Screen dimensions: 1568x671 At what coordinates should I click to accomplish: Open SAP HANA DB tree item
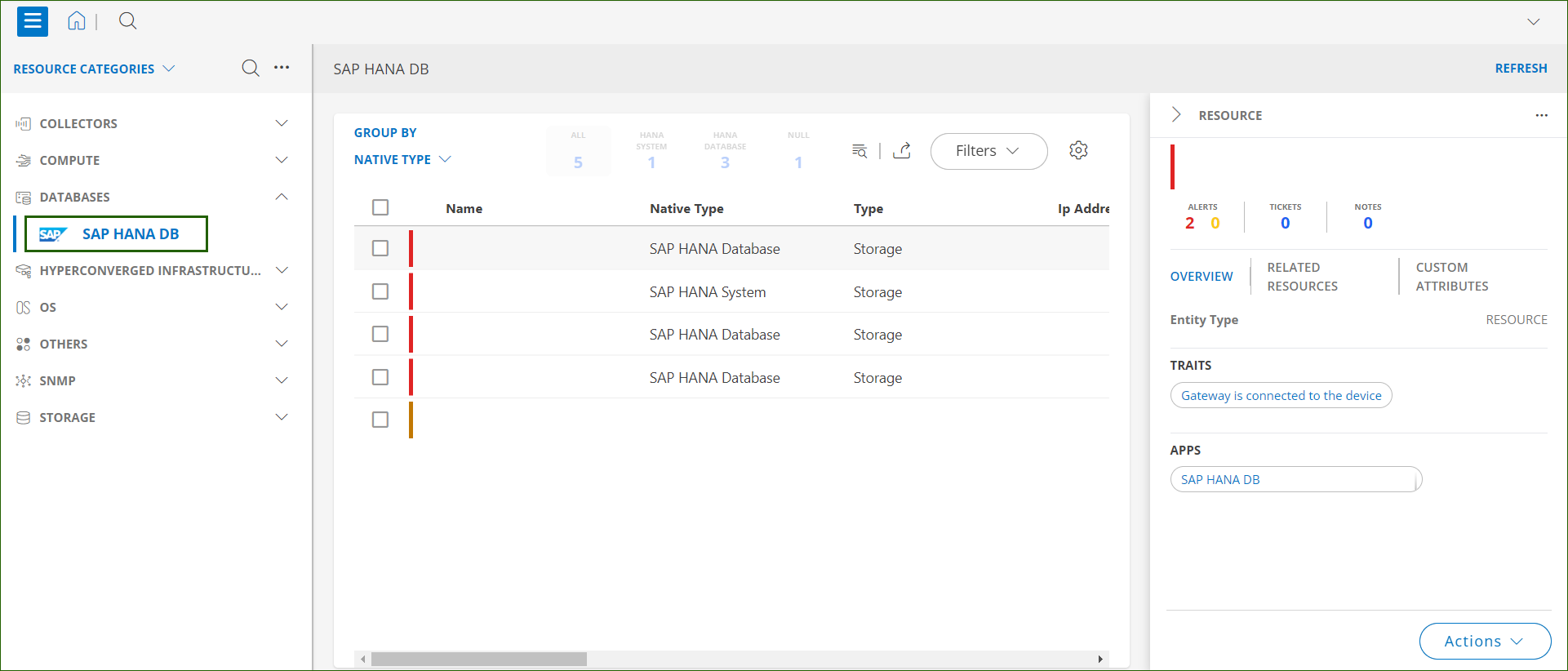(116, 234)
